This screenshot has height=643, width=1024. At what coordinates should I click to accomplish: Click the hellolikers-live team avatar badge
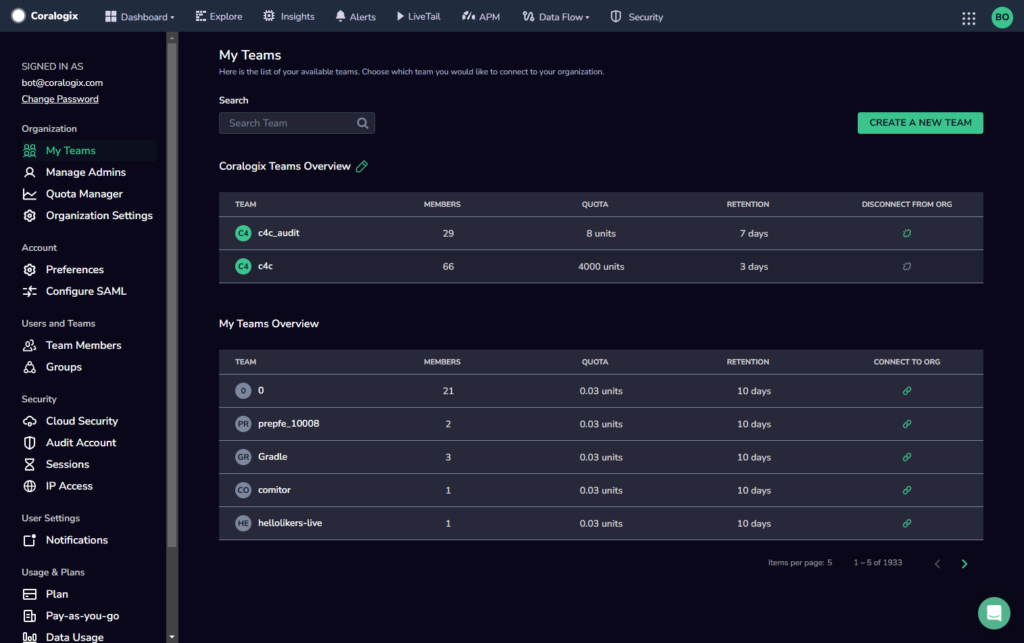(243, 524)
